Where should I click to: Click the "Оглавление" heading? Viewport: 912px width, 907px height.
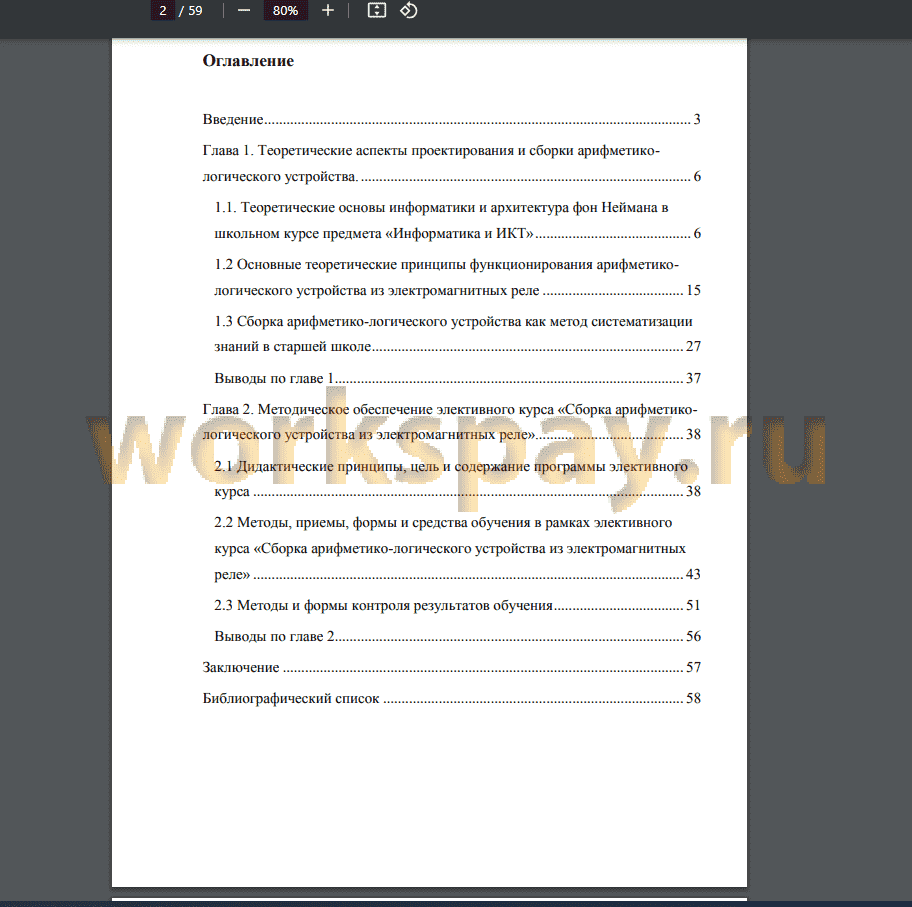[248, 61]
